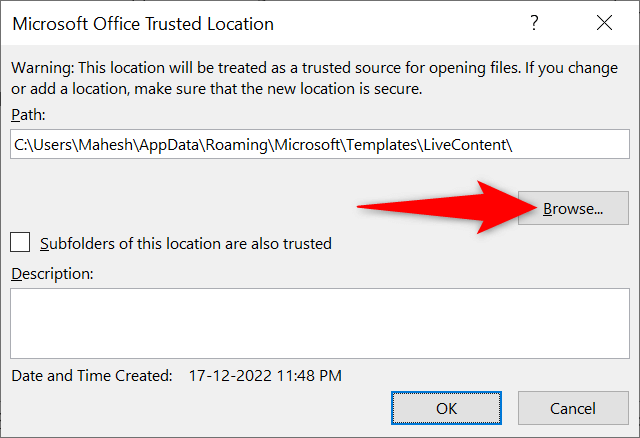Click the Description: label
Screen dimensions: 640x438
(x=52, y=273)
